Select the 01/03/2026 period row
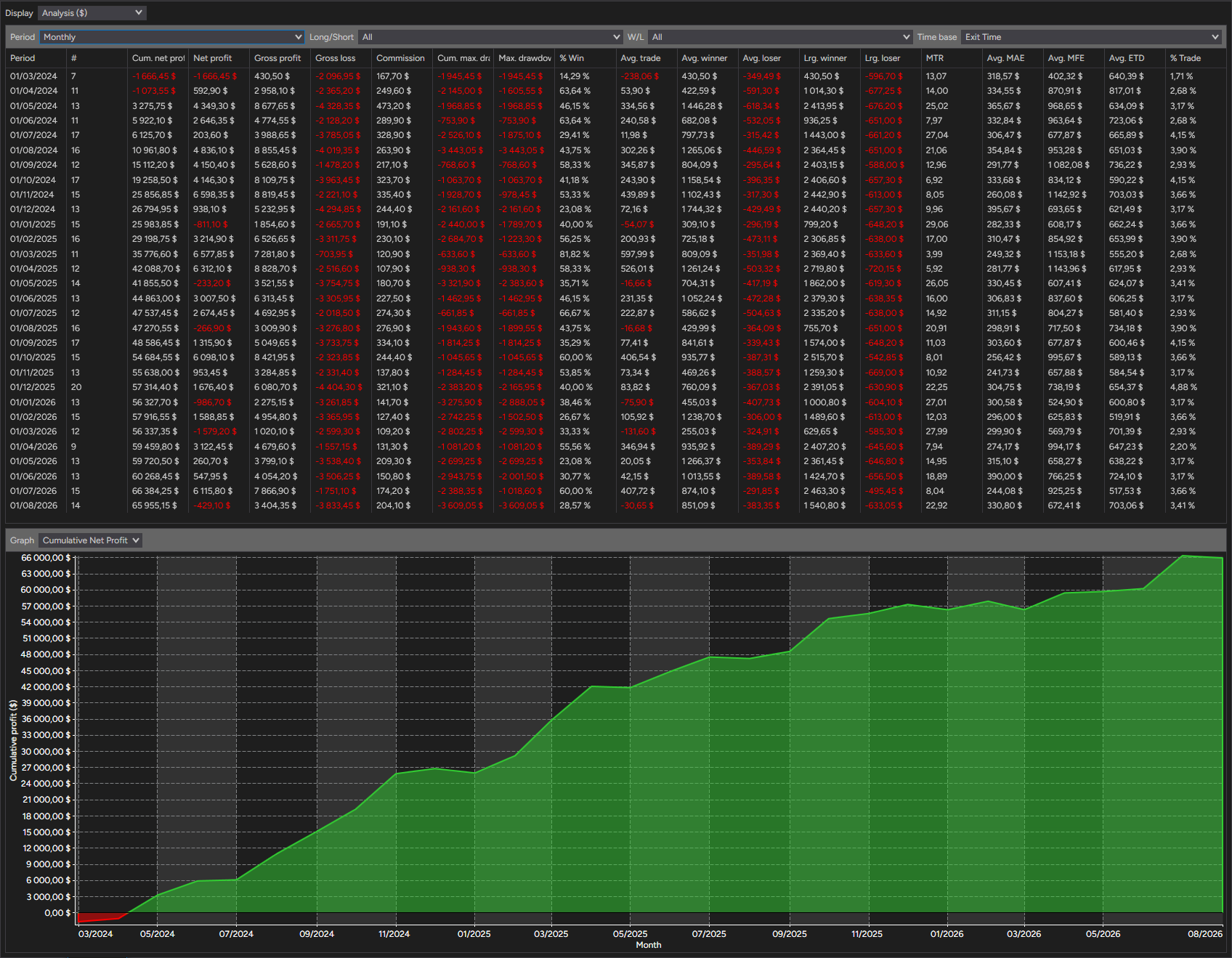 tap(615, 431)
